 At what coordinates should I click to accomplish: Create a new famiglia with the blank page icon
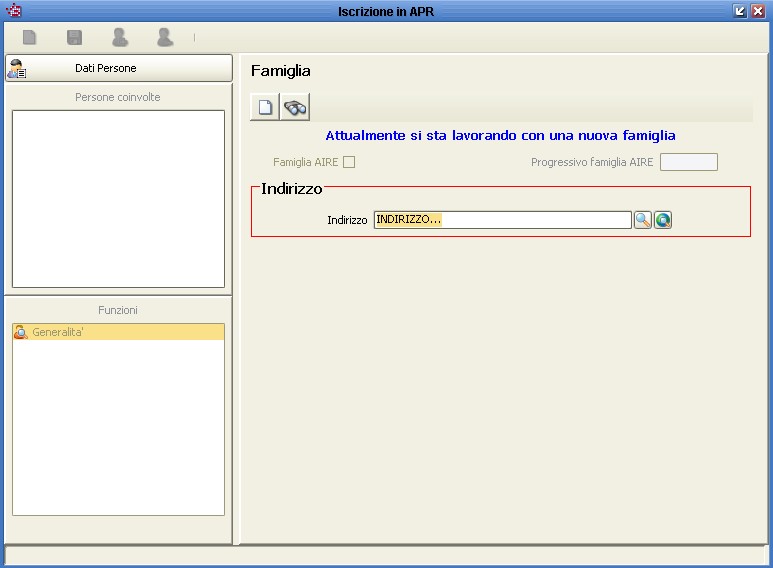(x=265, y=106)
